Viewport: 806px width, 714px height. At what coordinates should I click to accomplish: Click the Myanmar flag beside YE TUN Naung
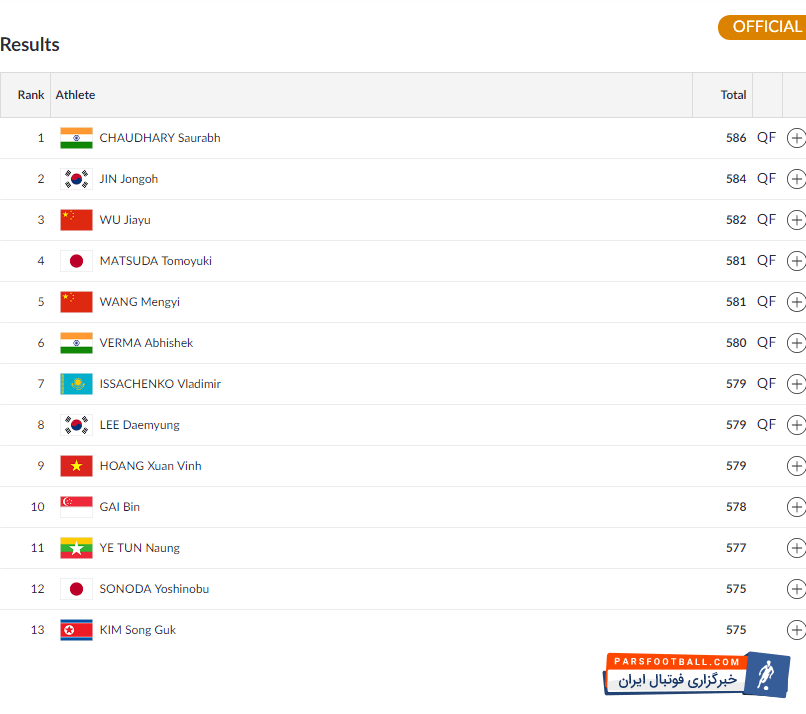[x=76, y=548]
